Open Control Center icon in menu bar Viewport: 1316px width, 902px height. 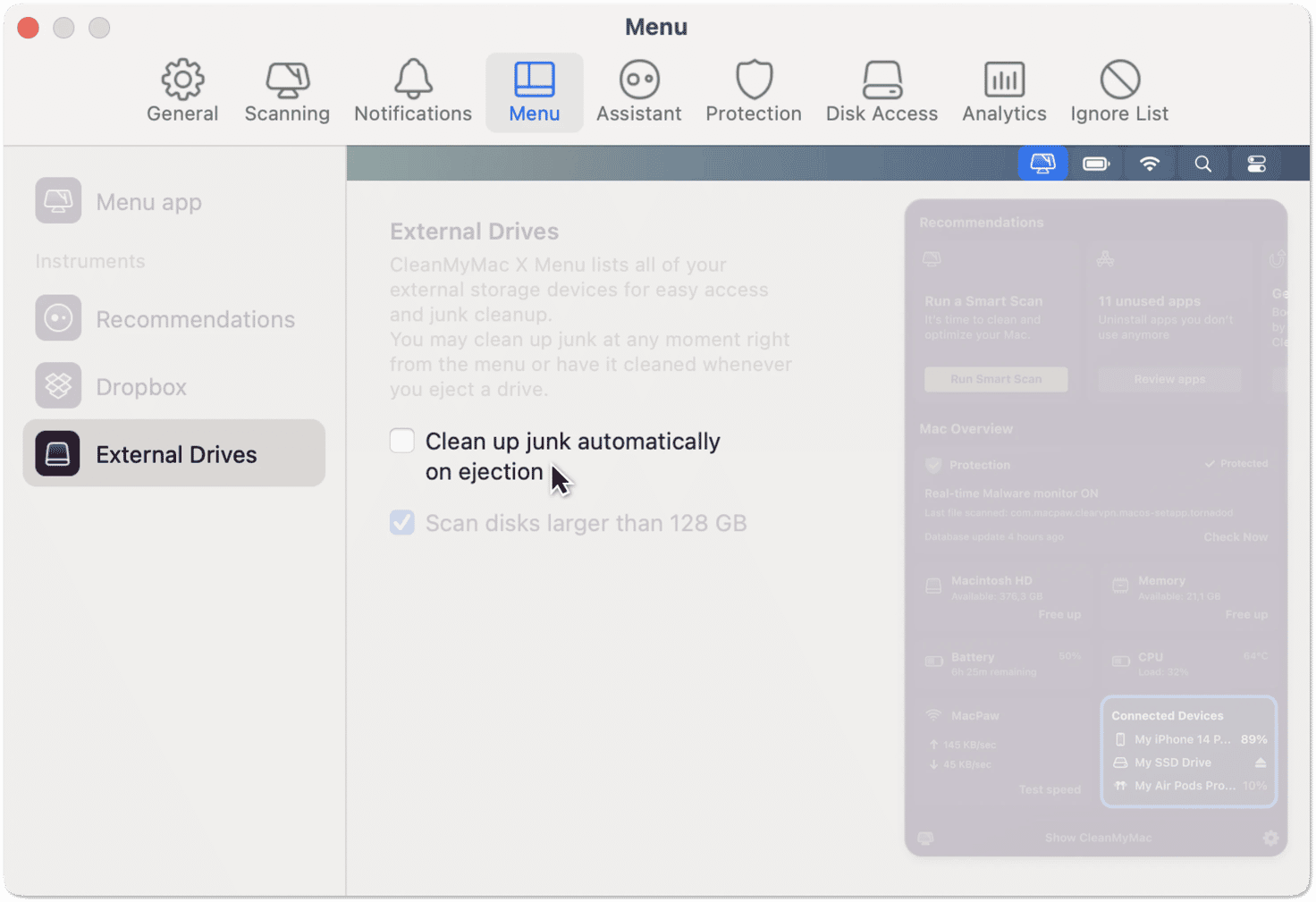coord(1257,164)
